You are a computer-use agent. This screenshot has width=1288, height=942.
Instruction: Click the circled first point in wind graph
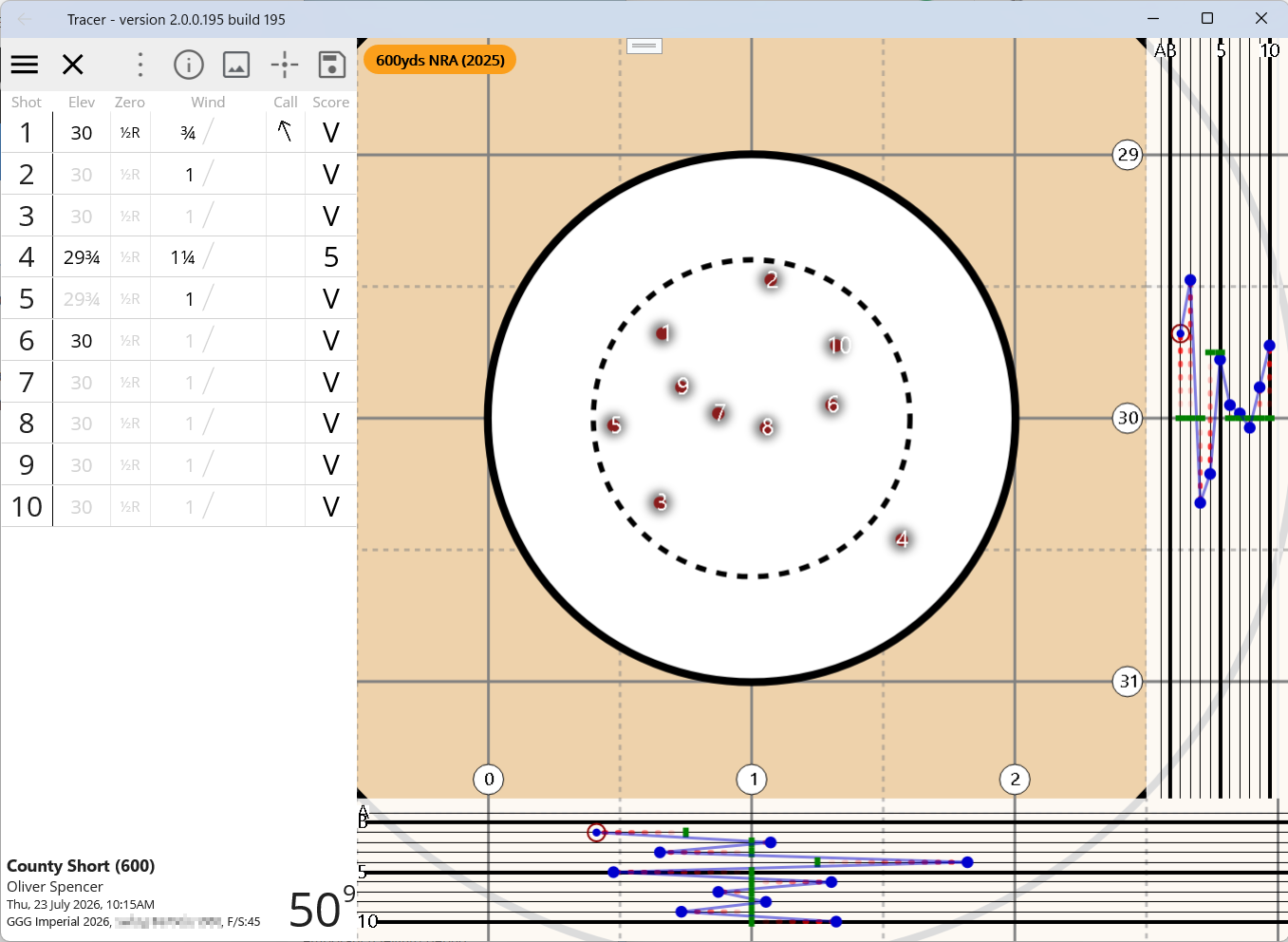tap(596, 833)
